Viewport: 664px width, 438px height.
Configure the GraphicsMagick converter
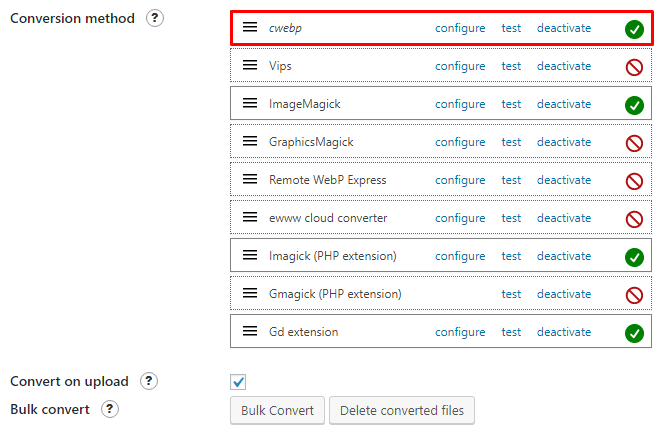pos(460,142)
